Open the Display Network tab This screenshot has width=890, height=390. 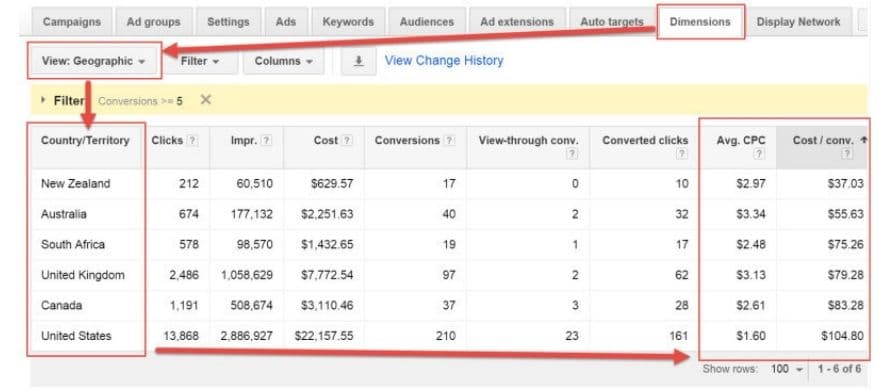[x=798, y=22]
